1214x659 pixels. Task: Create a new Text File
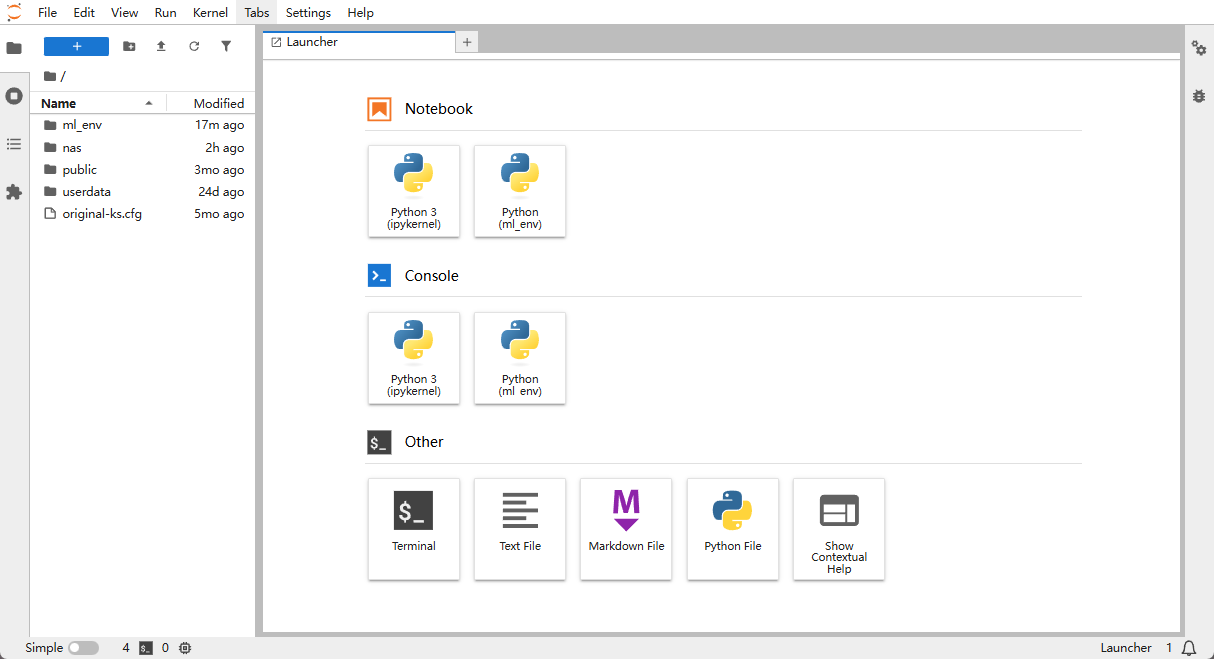pos(520,529)
